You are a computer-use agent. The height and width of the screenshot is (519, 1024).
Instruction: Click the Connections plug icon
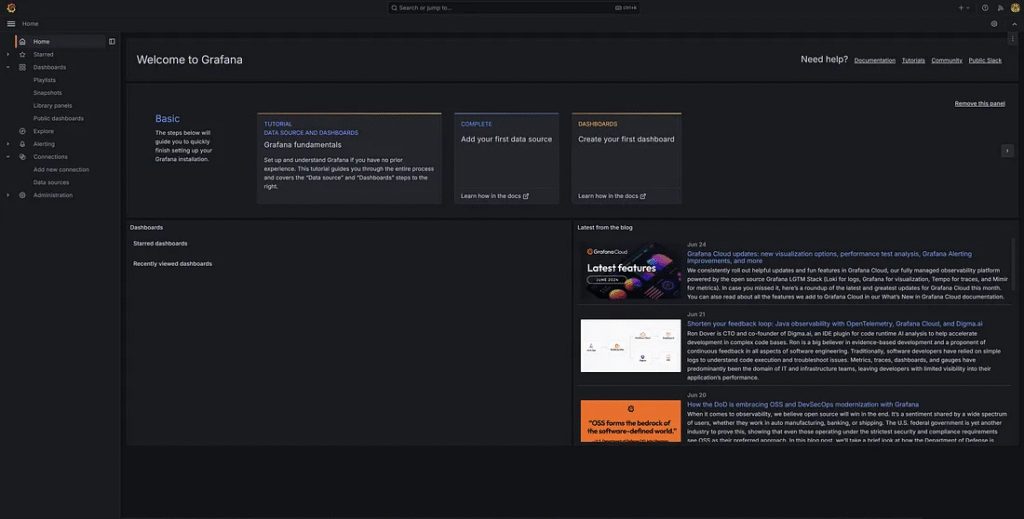click(22, 157)
